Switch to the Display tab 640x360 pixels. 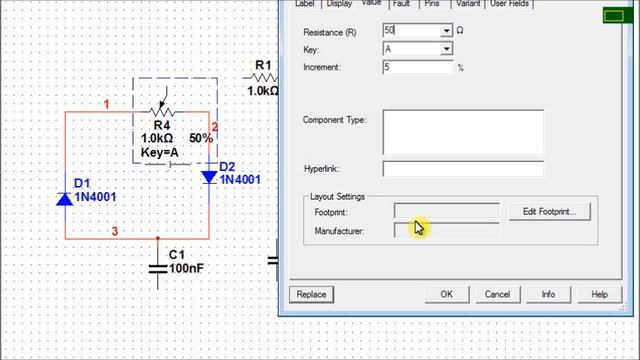click(x=339, y=4)
